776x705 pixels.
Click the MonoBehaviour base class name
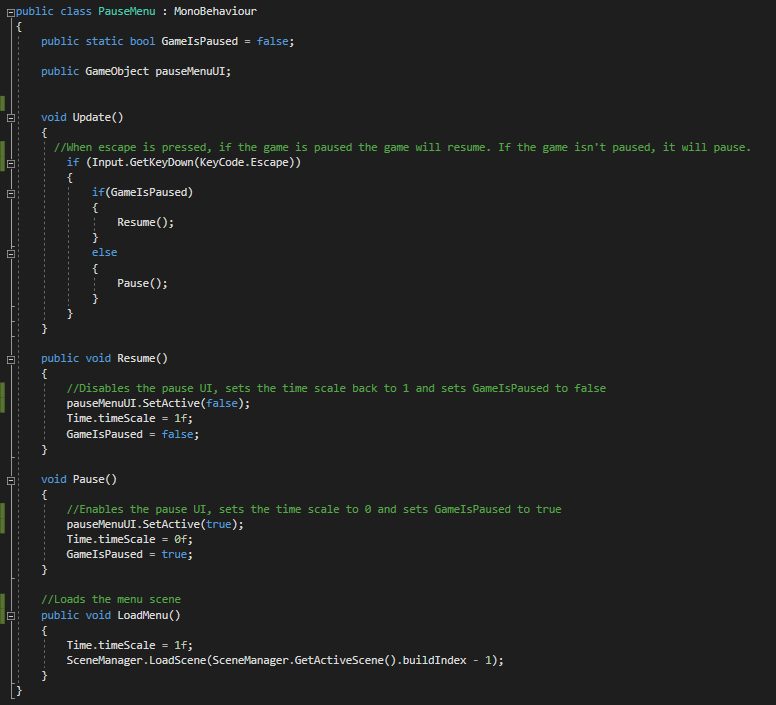tap(215, 11)
